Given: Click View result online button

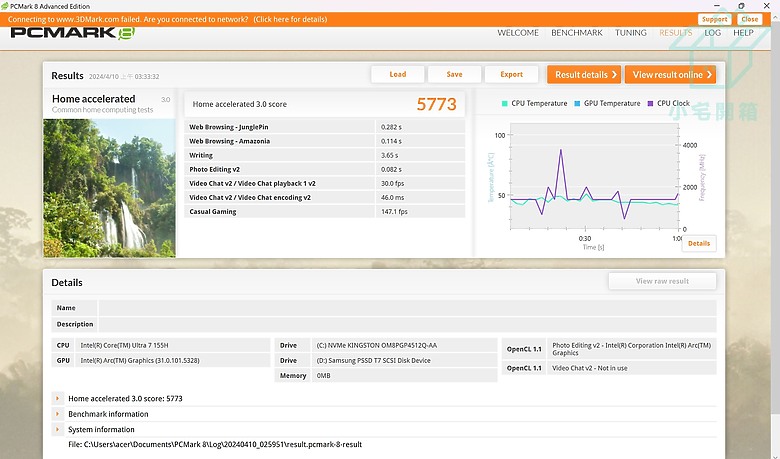Looking at the screenshot, I should coord(671,75).
